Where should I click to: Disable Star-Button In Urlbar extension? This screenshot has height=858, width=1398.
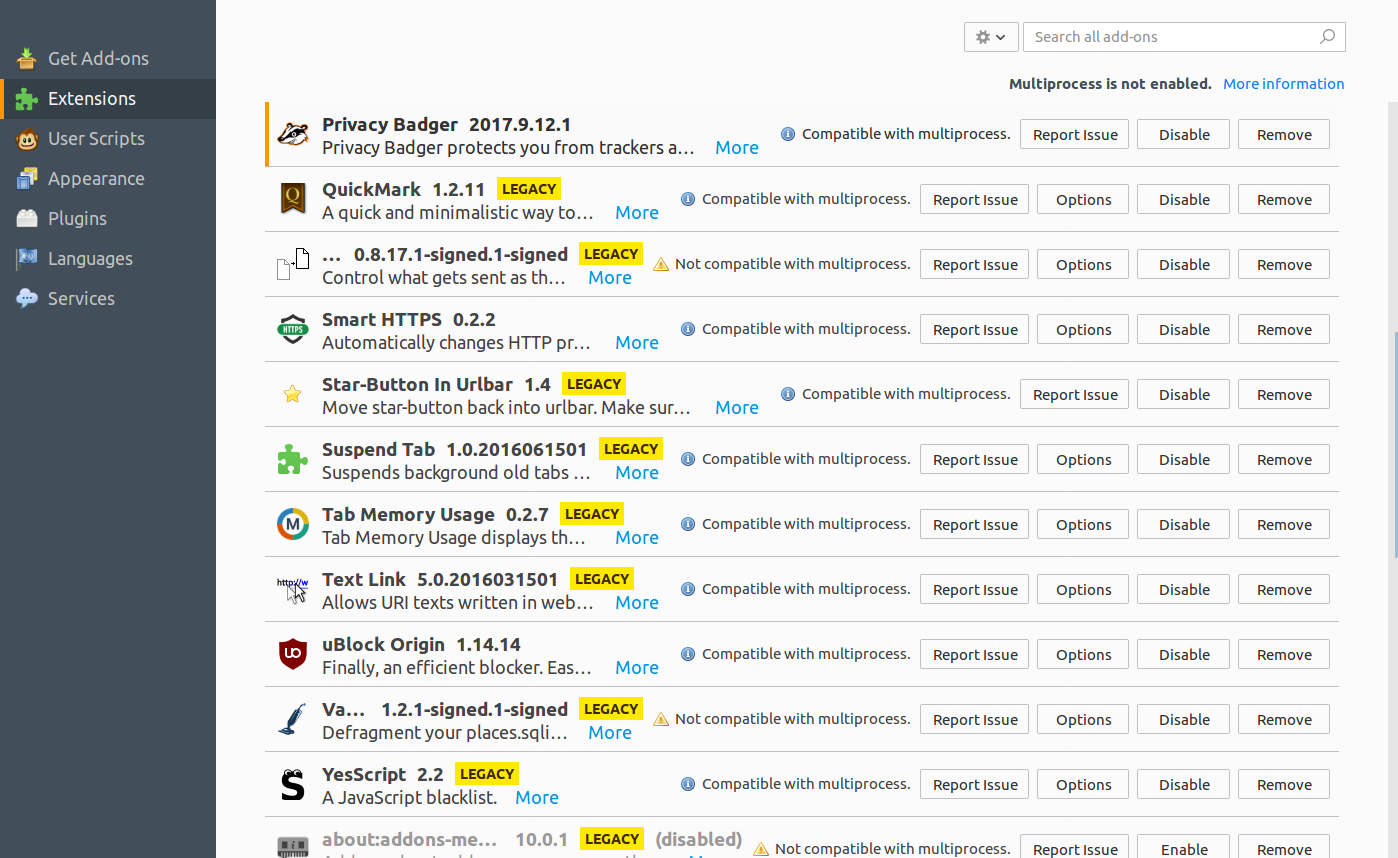(x=1184, y=395)
